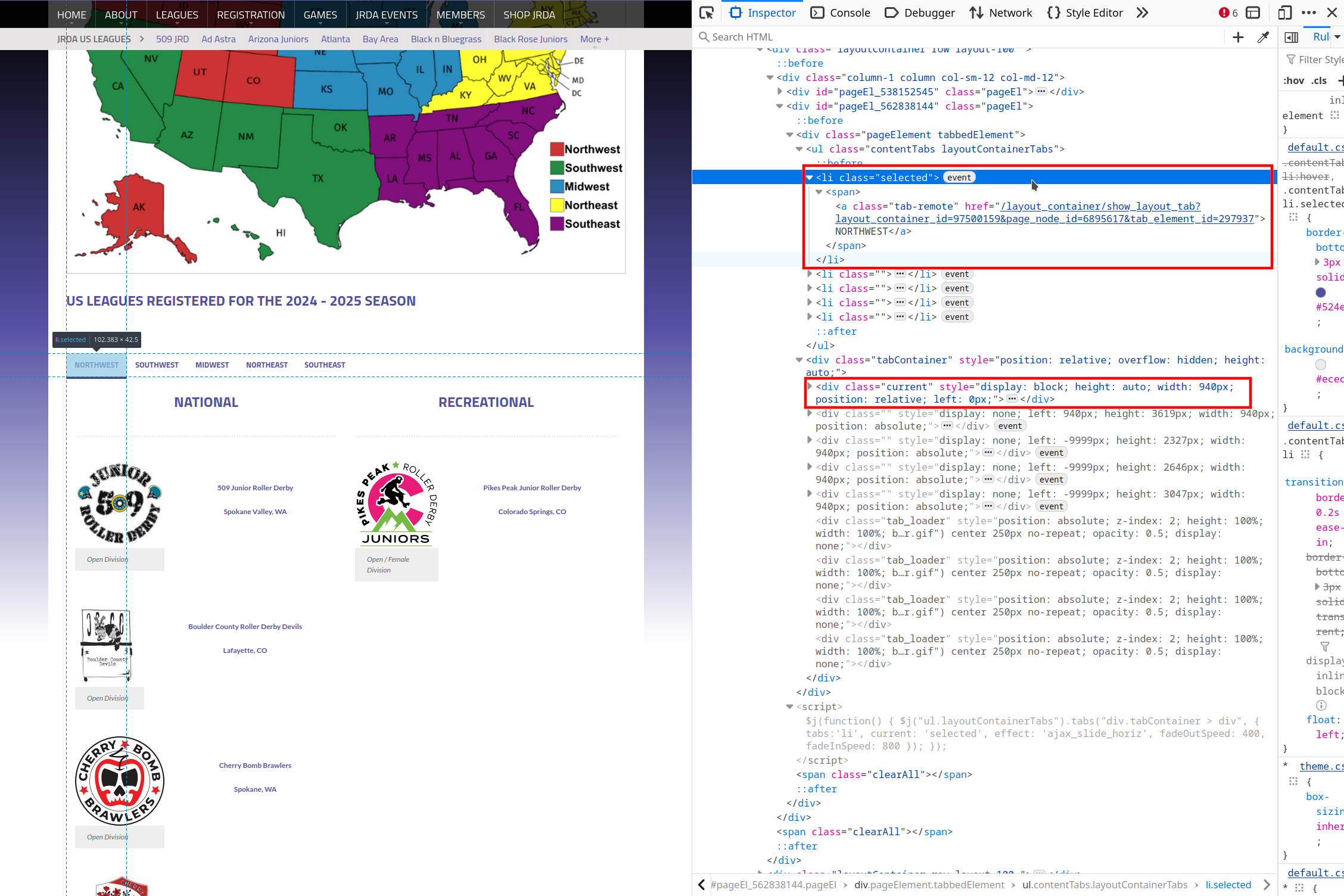Toggle the :hov pseudo-class panel

[x=1293, y=81]
